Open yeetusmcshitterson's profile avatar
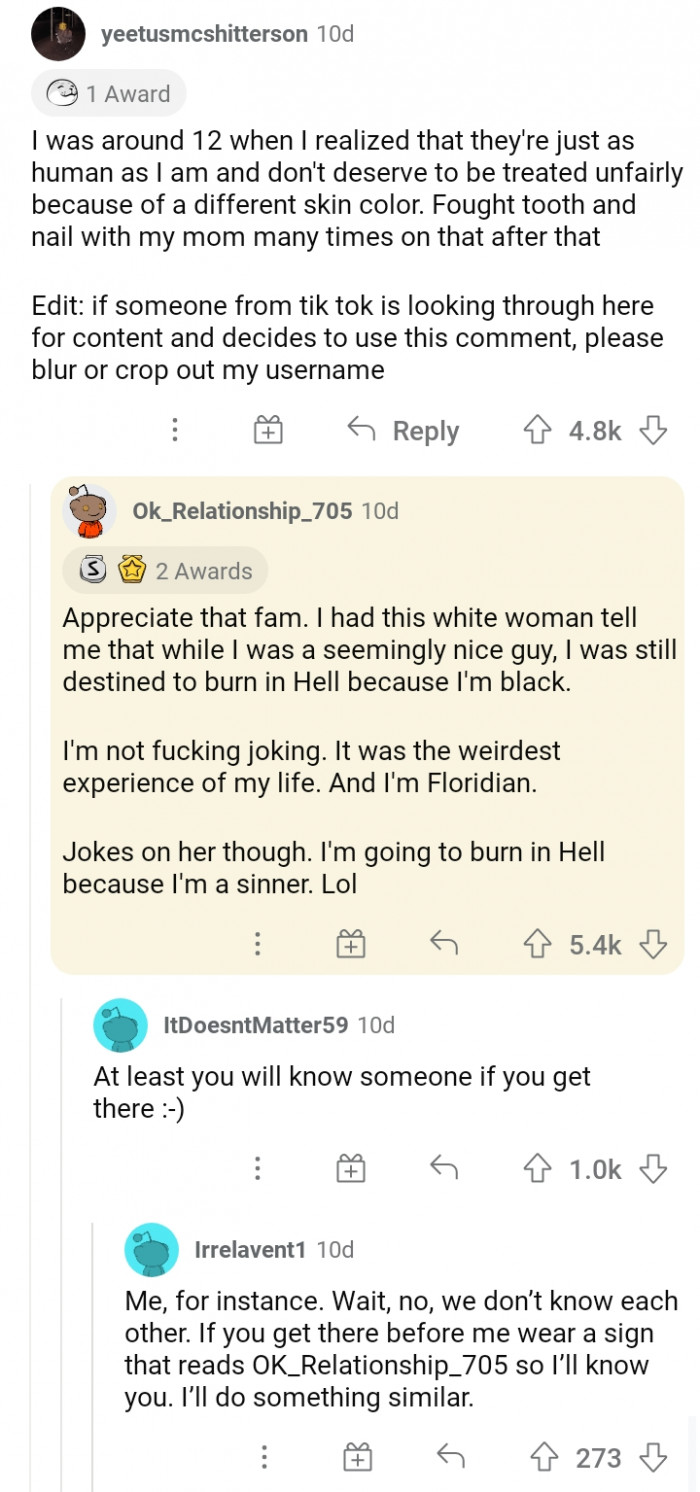Image resolution: width=700 pixels, height=1492 pixels. (57, 36)
